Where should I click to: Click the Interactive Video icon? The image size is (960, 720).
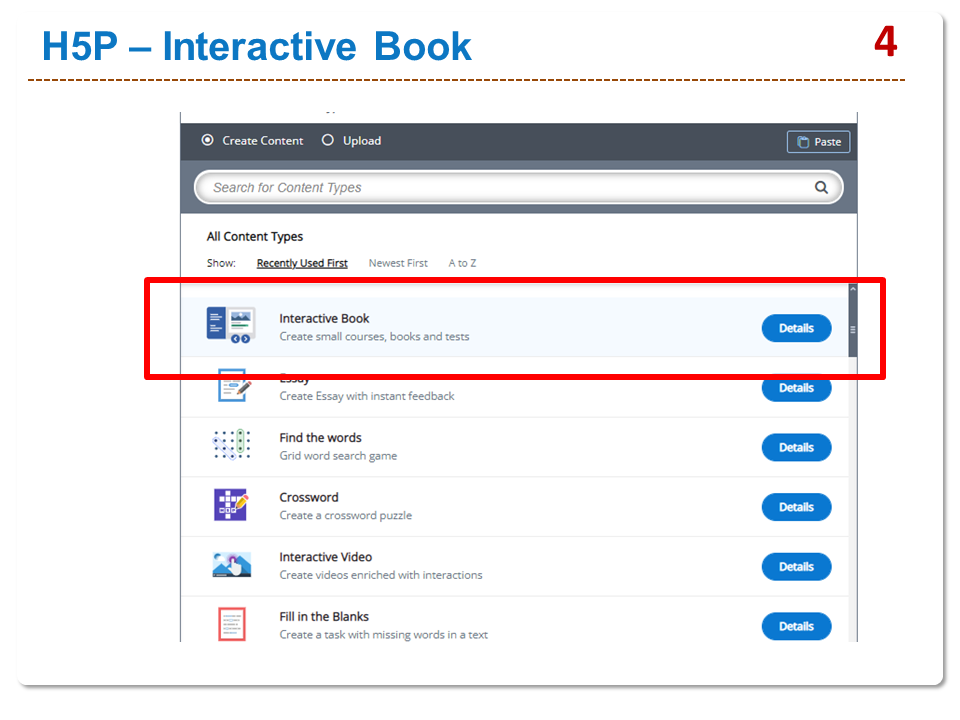point(231,565)
